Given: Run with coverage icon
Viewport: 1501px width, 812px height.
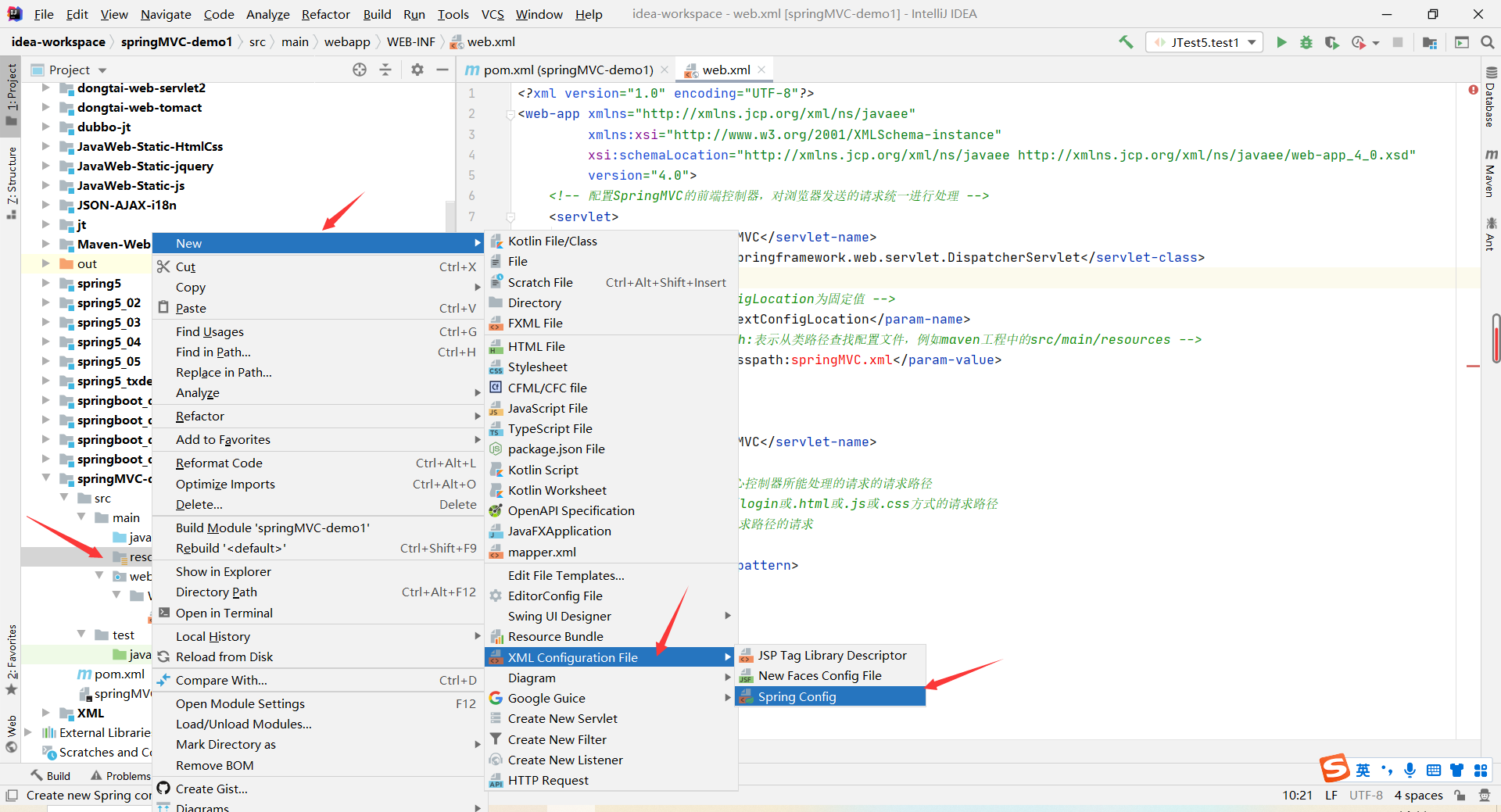Looking at the screenshot, I should [x=1331, y=42].
